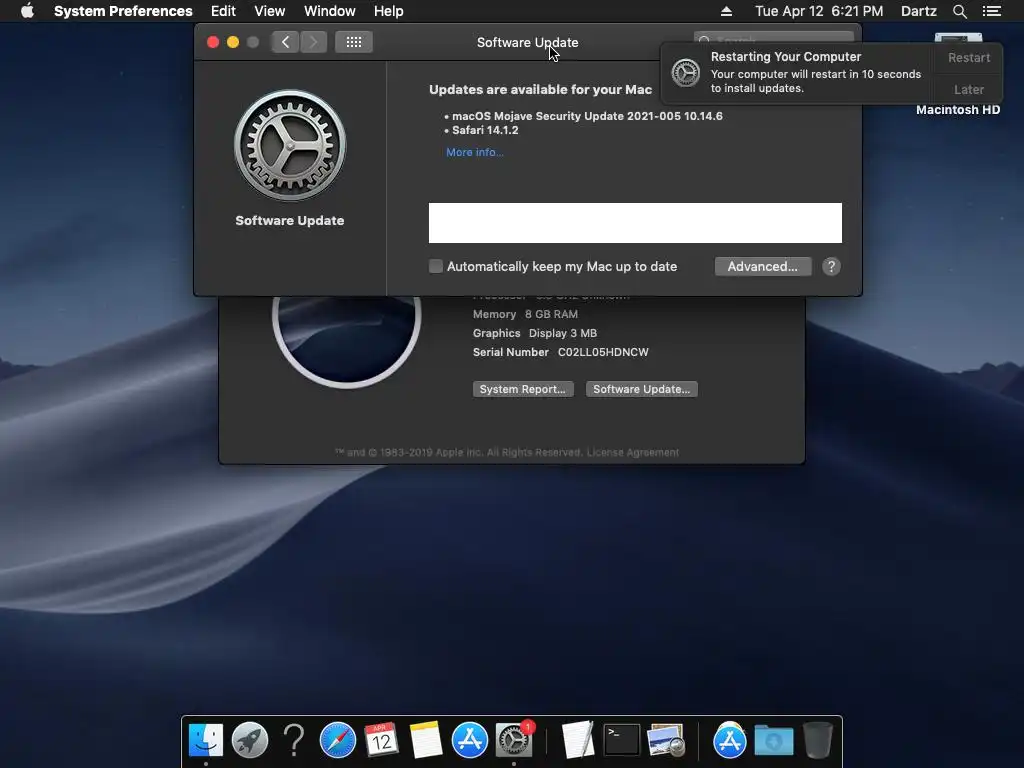Open the App Store icon beside Downloads
1024x768 pixels.
(x=729, y=740)
